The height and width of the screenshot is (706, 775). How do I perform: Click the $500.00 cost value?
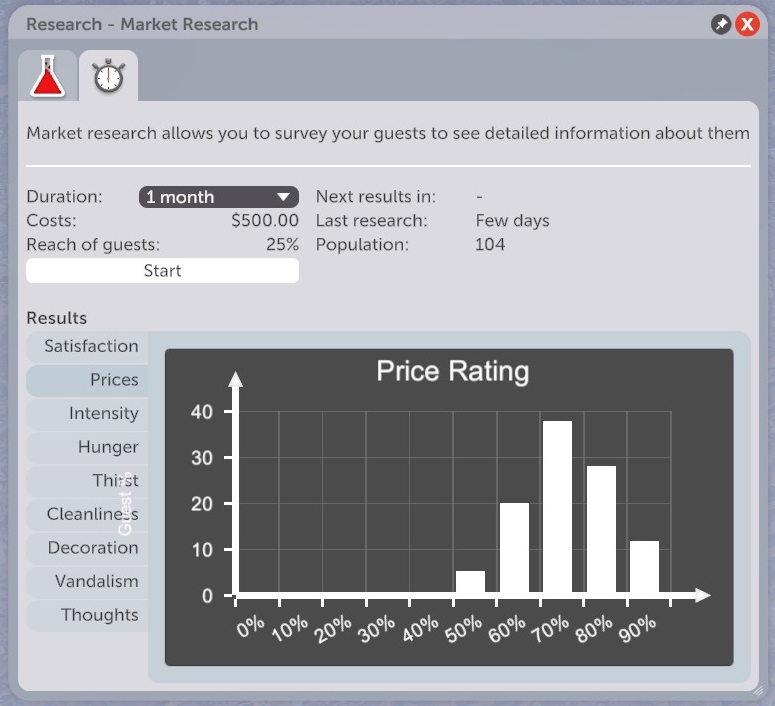265,221
